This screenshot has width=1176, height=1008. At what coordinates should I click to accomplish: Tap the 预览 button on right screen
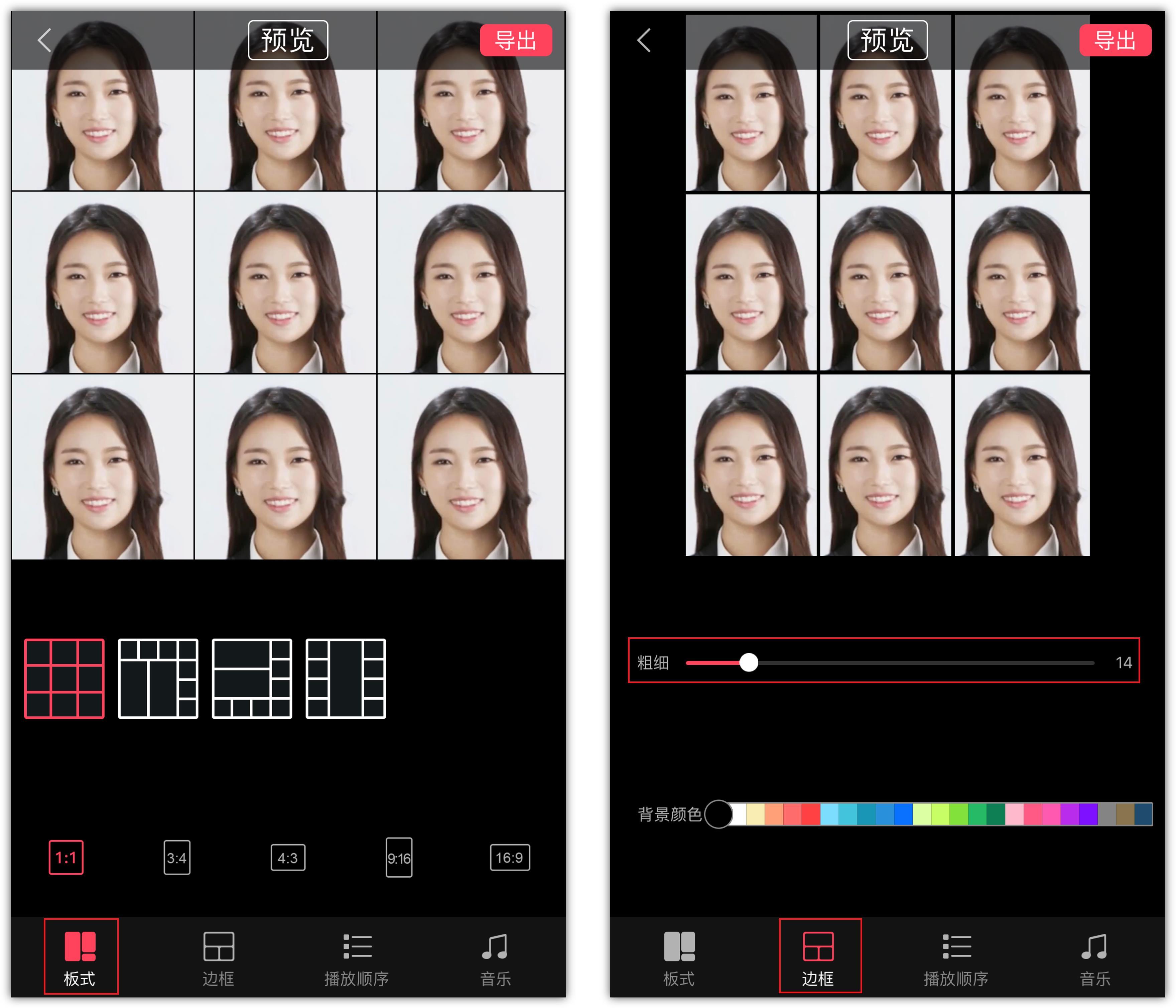click(887, 40)
